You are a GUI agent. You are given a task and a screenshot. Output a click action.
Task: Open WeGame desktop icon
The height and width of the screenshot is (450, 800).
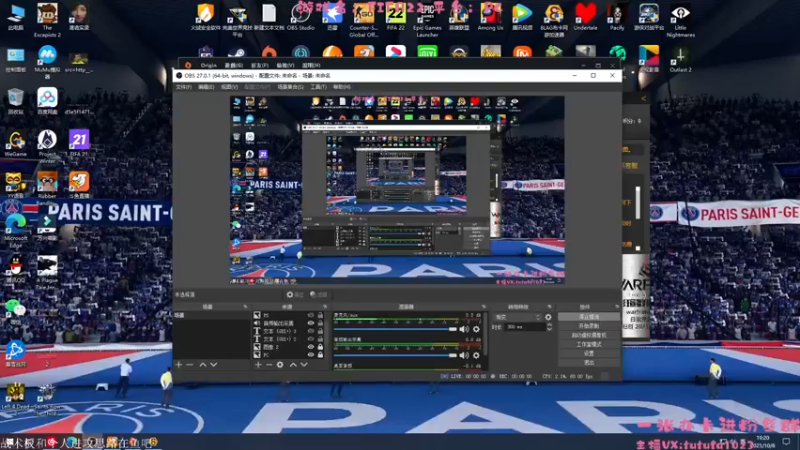tap(15, 143)
